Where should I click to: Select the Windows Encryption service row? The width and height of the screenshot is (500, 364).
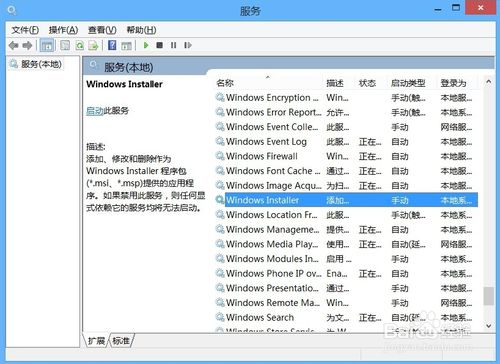pyautogui.click(x=346, y=98)
